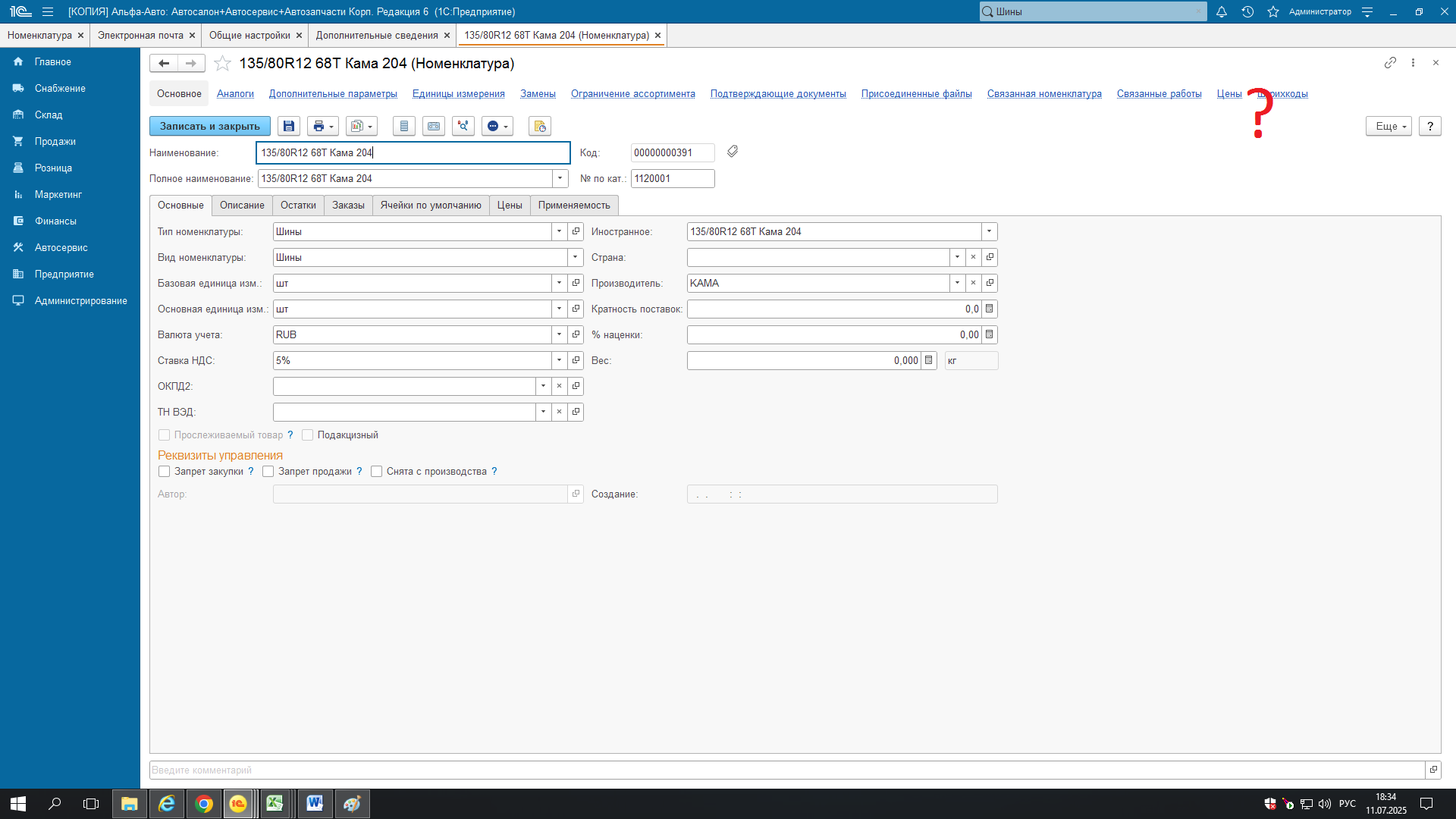The height and width of the screenshot is (819, 1456).
Task: Open Windows Start menu
Action: pos(18,804)
